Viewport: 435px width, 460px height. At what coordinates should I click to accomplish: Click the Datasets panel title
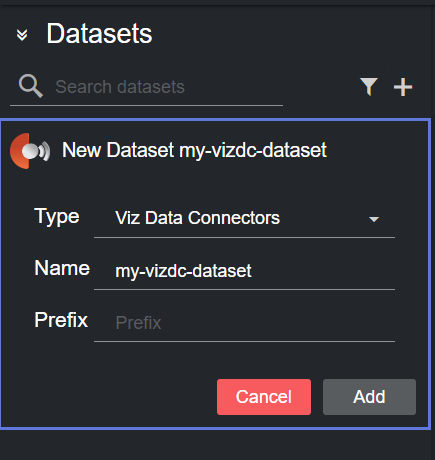99,34
